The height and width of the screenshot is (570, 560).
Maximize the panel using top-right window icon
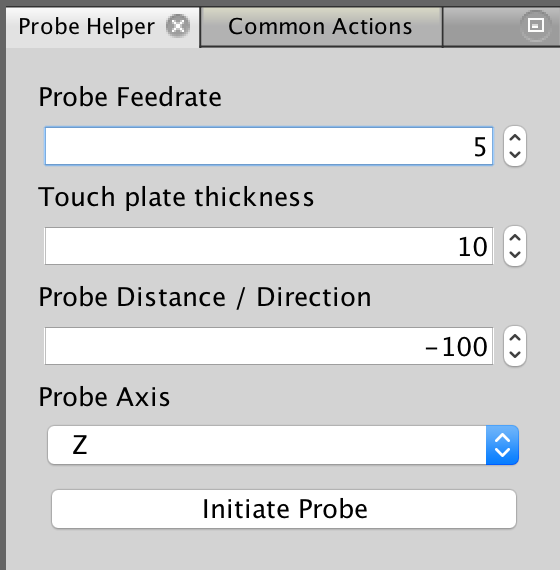click(536, 25)
